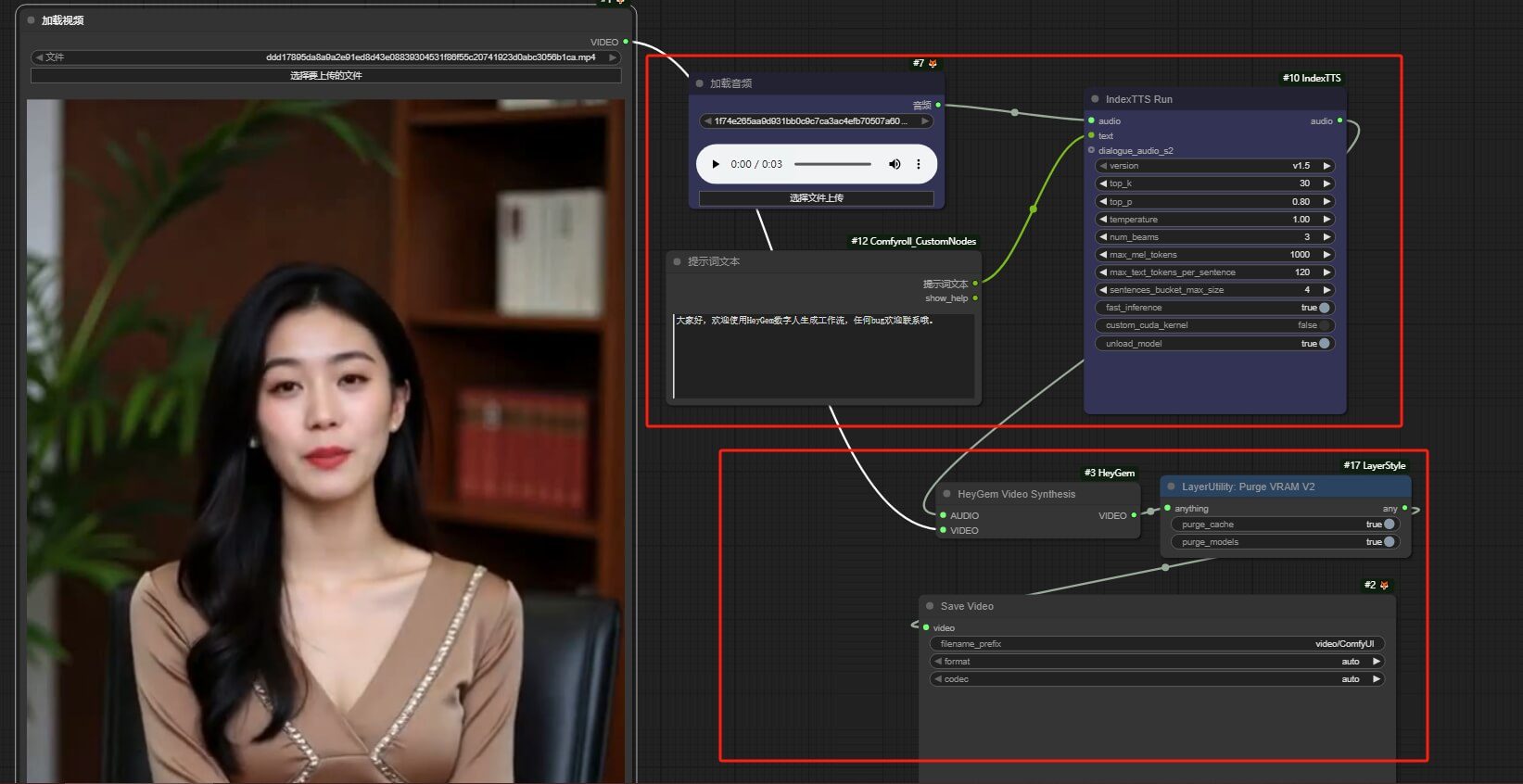Mute the audio player volume icon
The width and height of the screenshot is (1523, 784).
(x=895, y=164)
